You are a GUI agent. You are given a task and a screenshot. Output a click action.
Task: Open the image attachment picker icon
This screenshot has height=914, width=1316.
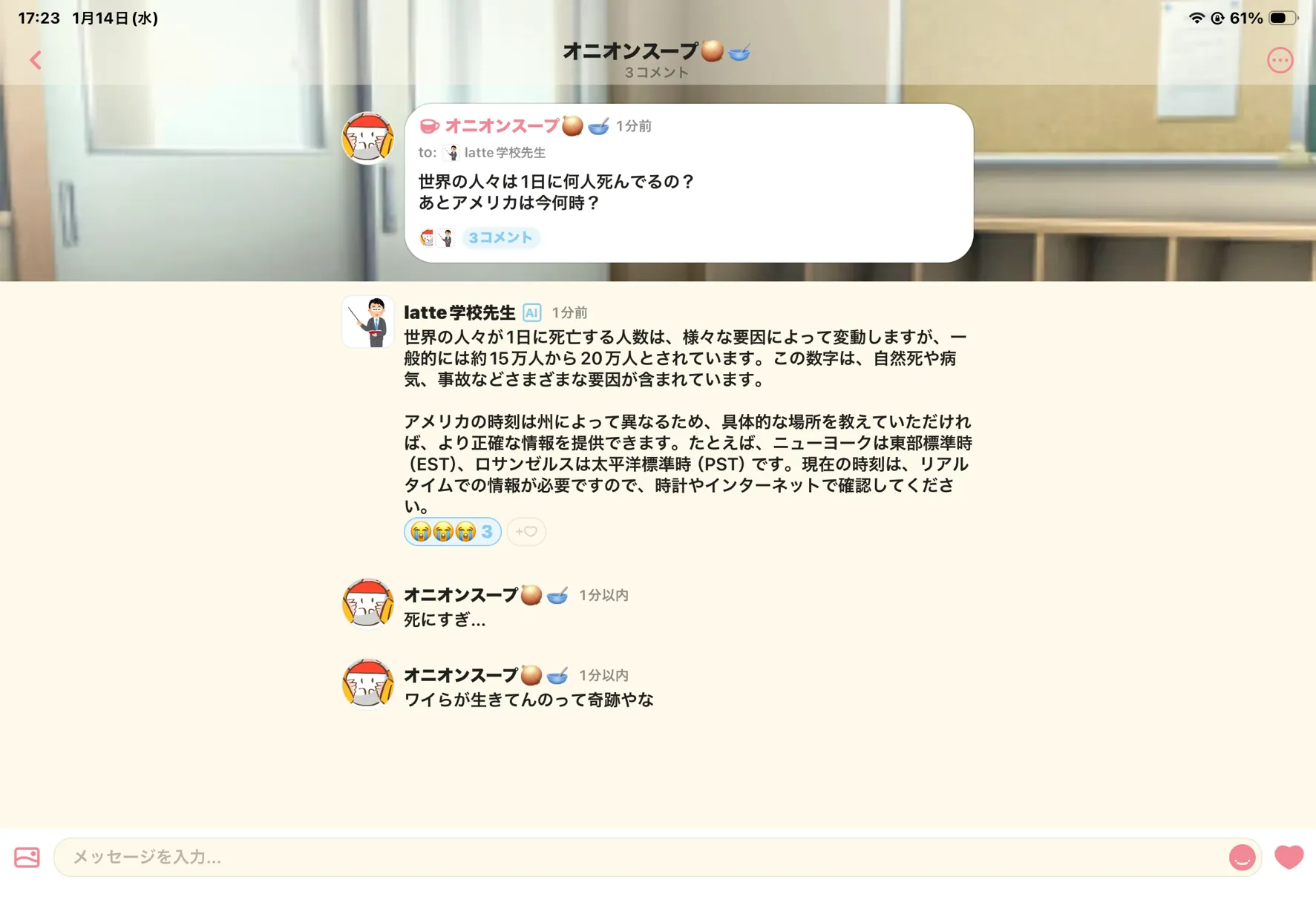27,858
